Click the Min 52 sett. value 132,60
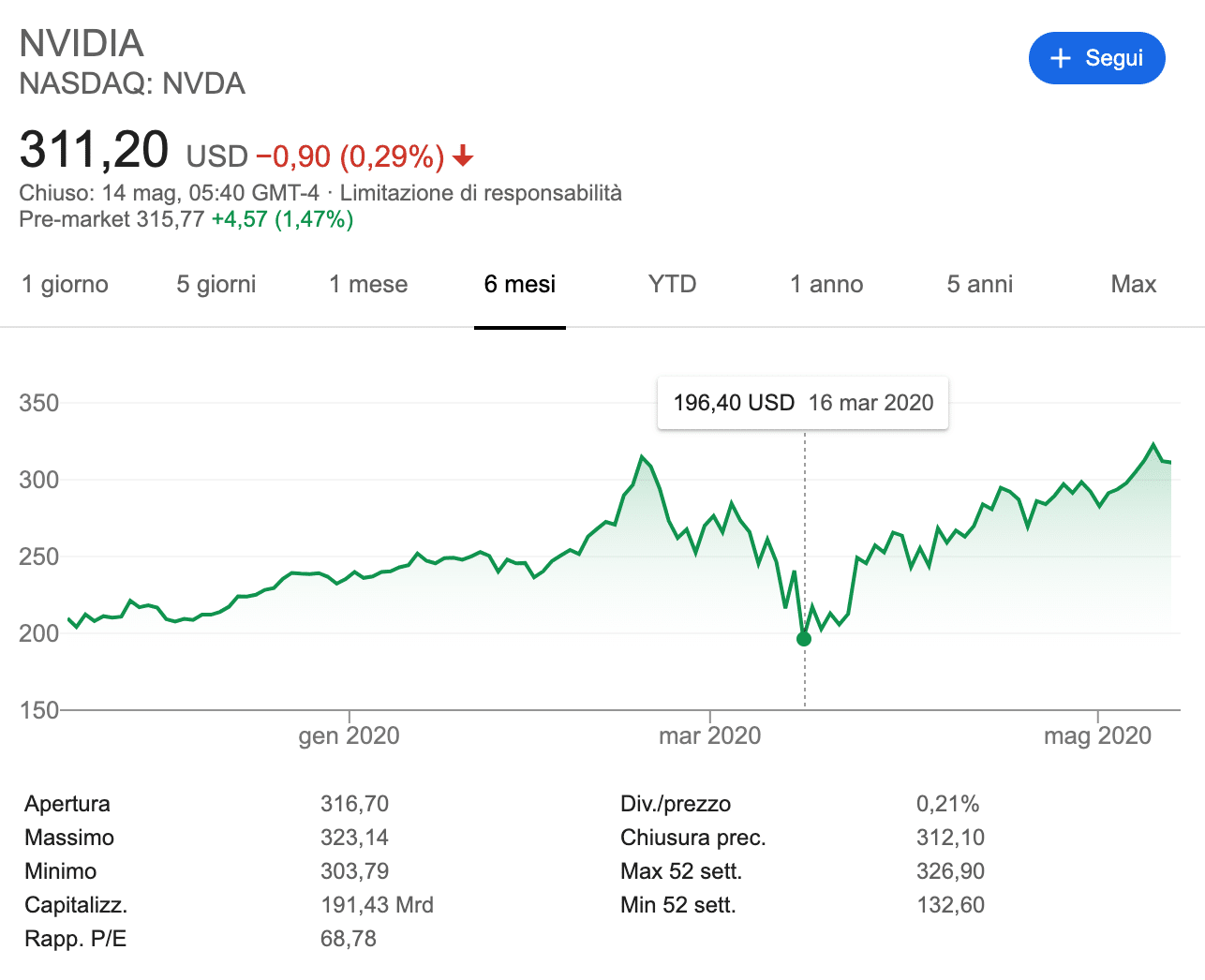Image resolution: width=1205 pixels, height=980 pixels. coord(950,905)
